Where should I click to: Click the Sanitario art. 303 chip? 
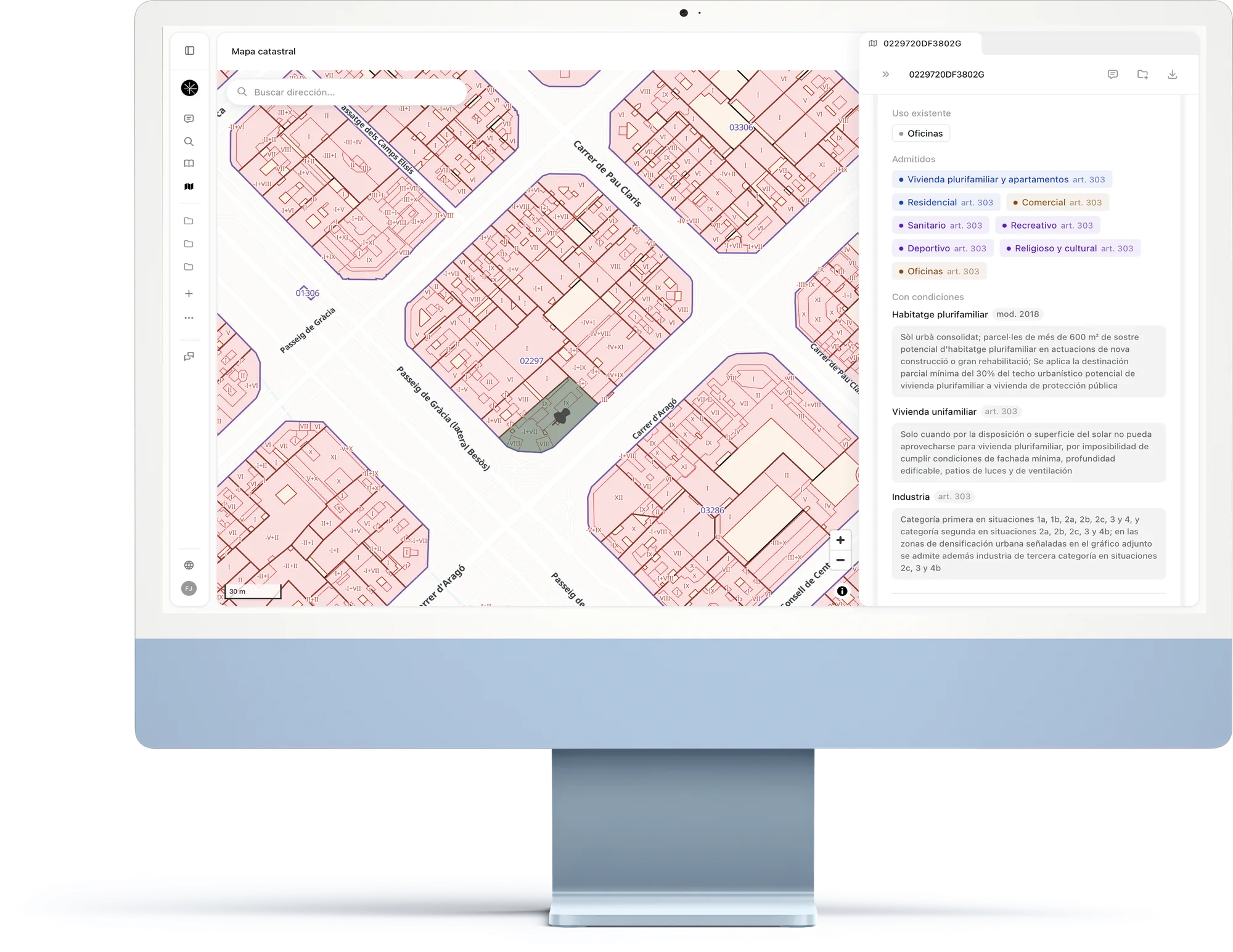pos(941,226)
